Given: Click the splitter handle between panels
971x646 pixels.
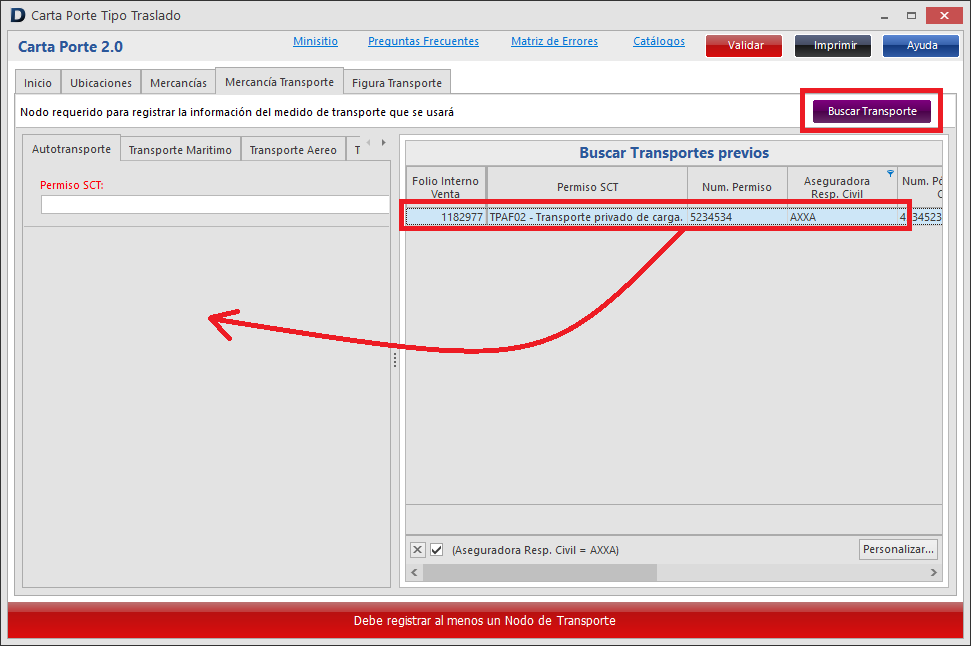Looking at the screenshot, I should pos(395,360).
